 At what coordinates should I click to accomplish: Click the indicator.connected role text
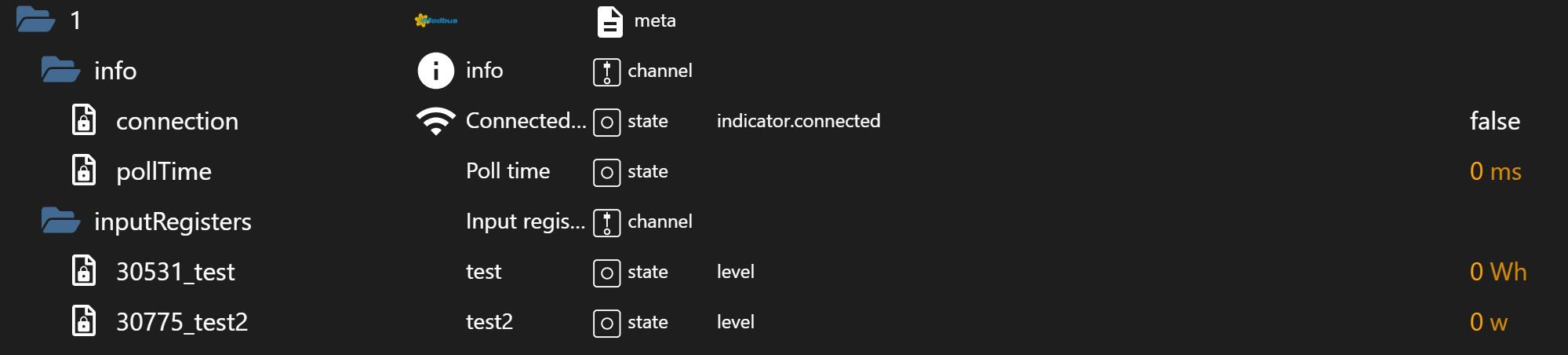click(798, 121)
